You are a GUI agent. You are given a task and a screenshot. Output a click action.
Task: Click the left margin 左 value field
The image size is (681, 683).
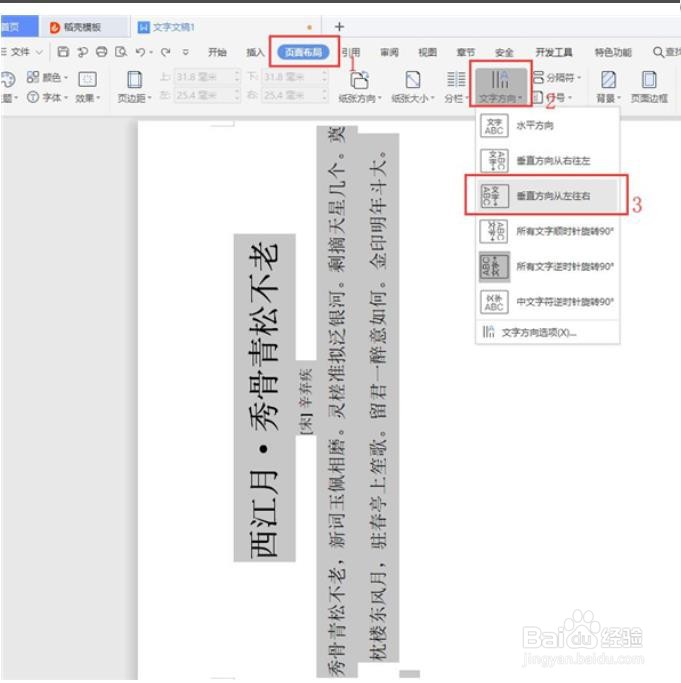(x=206, y=95)
